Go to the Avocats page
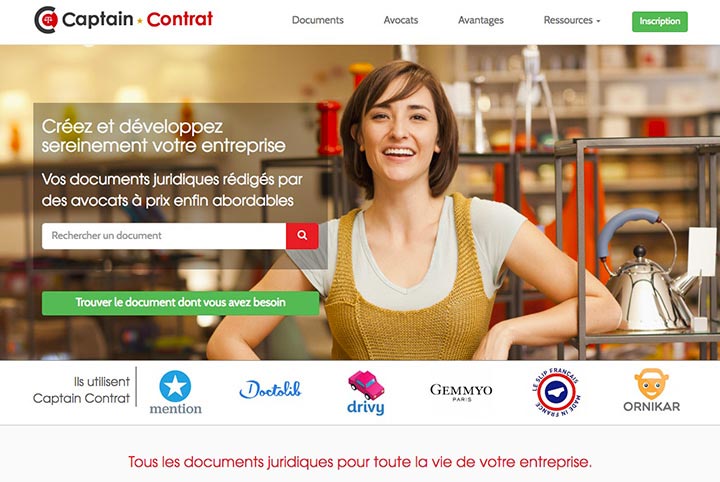The image size is (720, 482). click(x=401, y=20)
